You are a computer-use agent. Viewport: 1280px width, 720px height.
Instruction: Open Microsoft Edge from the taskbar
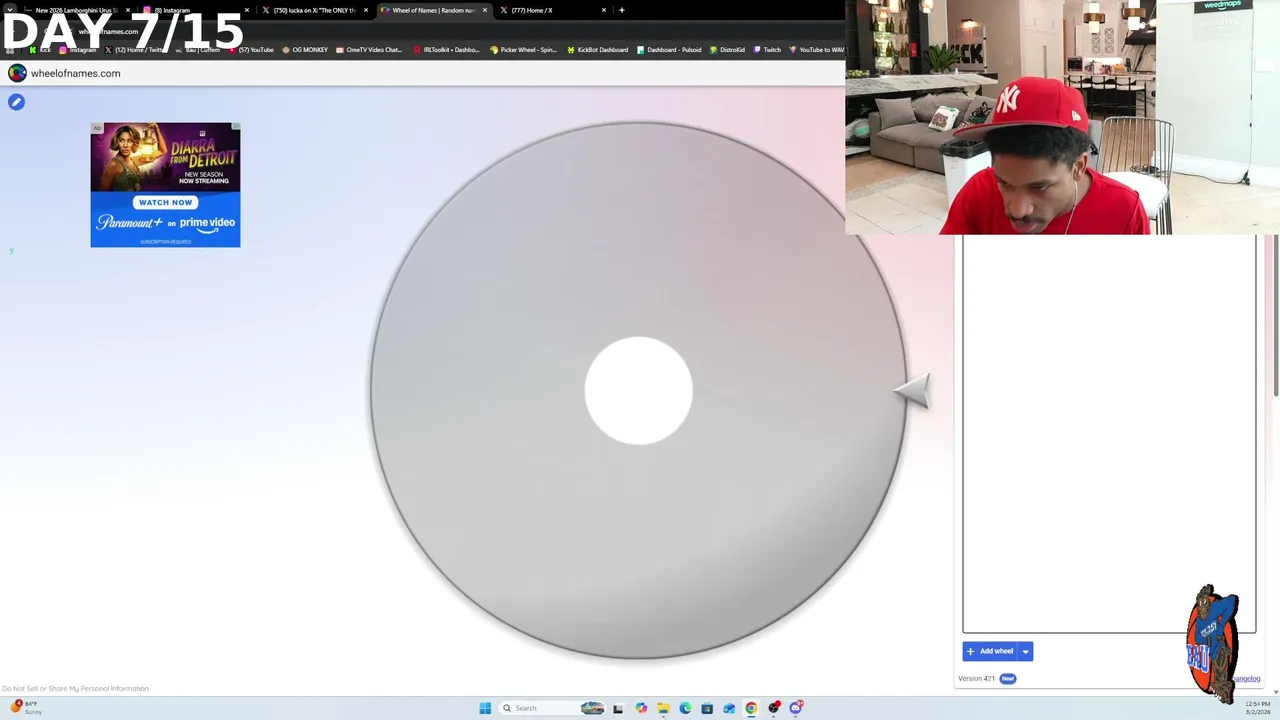(x=685, y=708)
